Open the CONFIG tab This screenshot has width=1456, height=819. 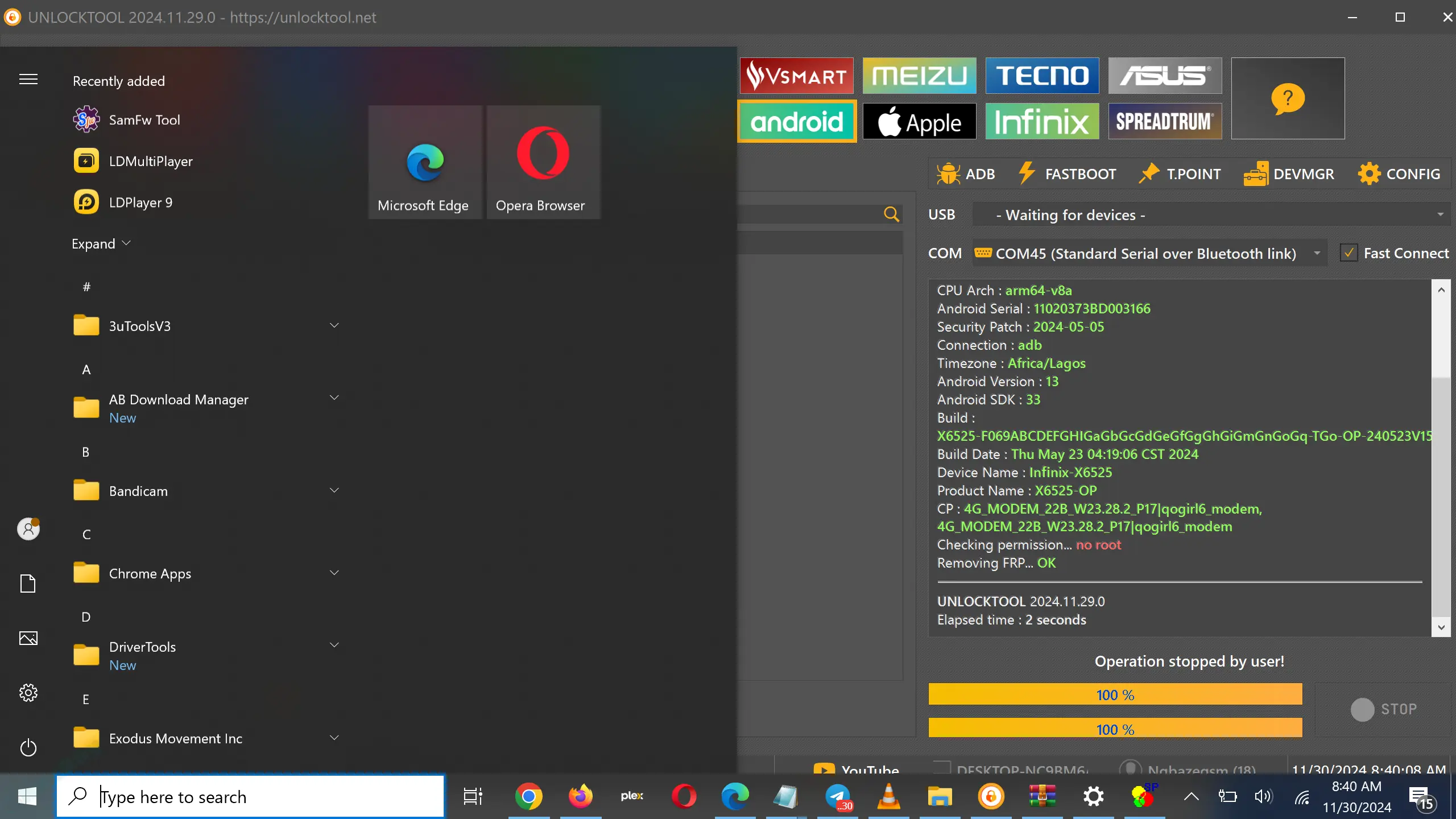pos(1399,174)
